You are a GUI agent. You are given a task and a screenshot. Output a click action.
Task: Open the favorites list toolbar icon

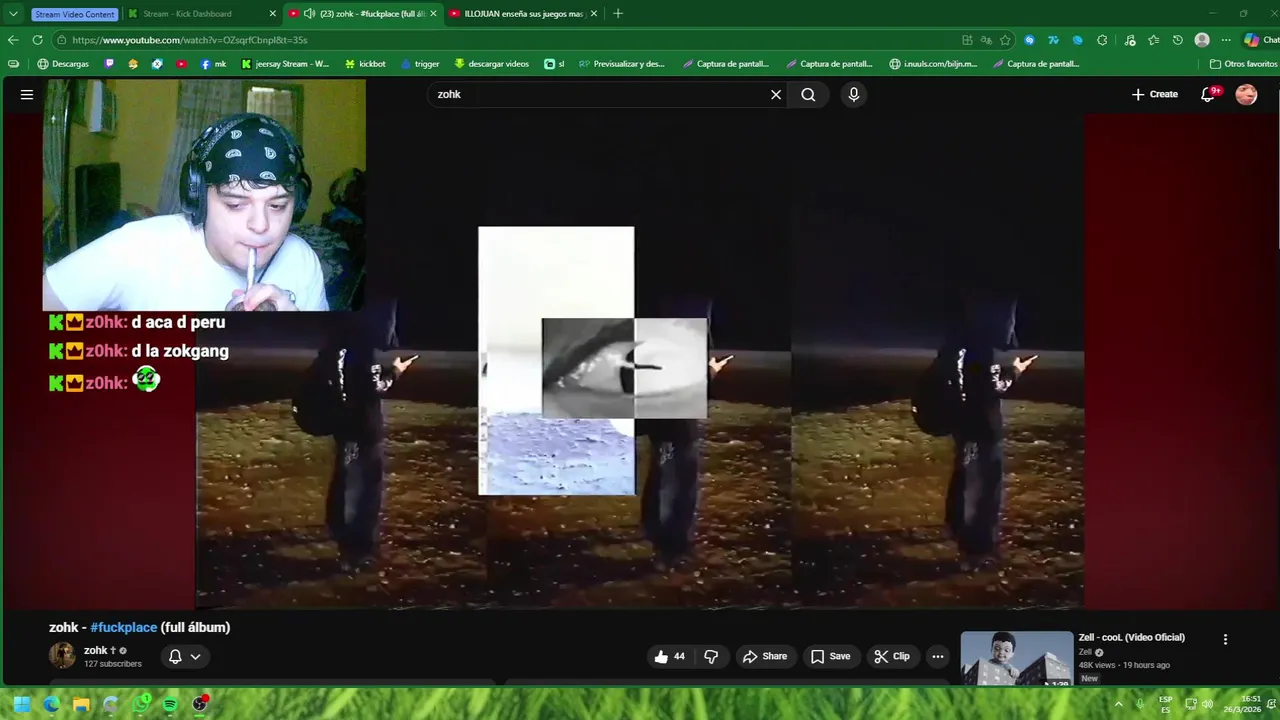1153,40
